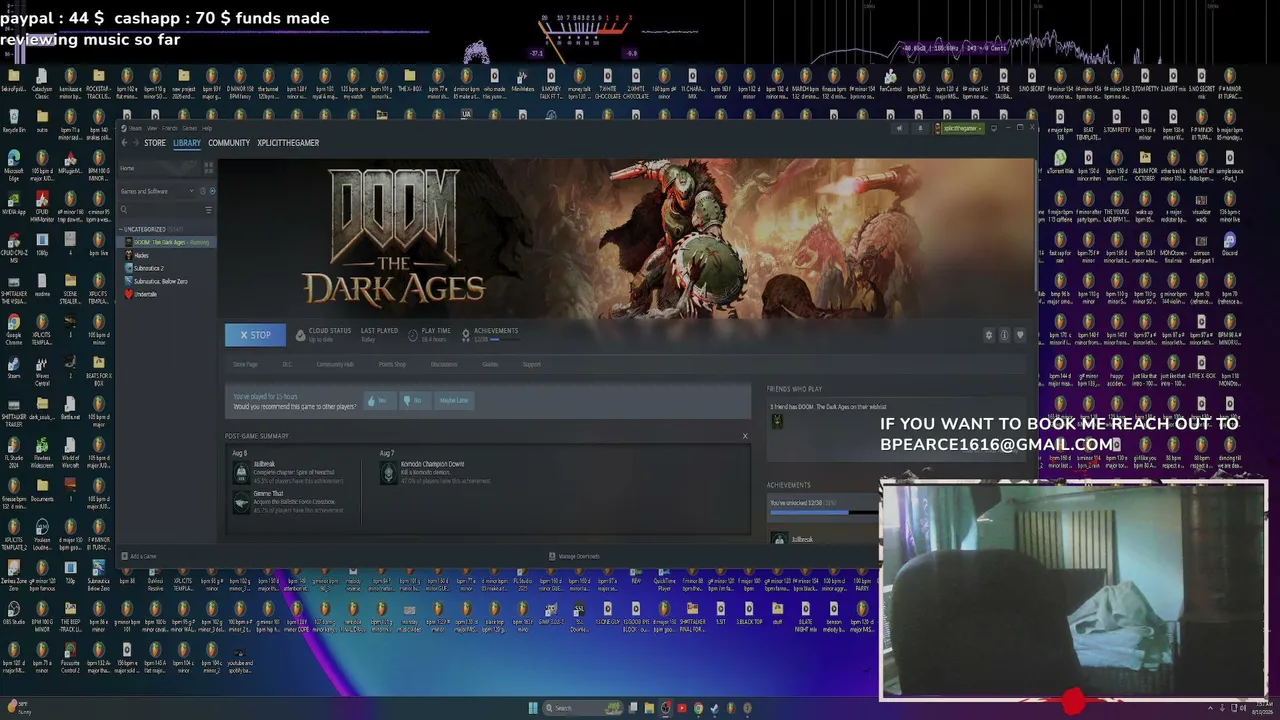Open the Recycle Bin desktop icon
This screenshot has height=720, width=1280.
[x=14, y=122]
